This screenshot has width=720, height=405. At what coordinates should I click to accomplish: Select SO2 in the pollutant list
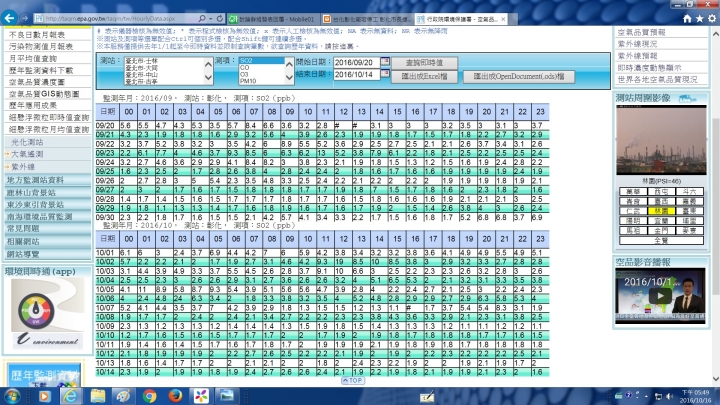[261, 61]
